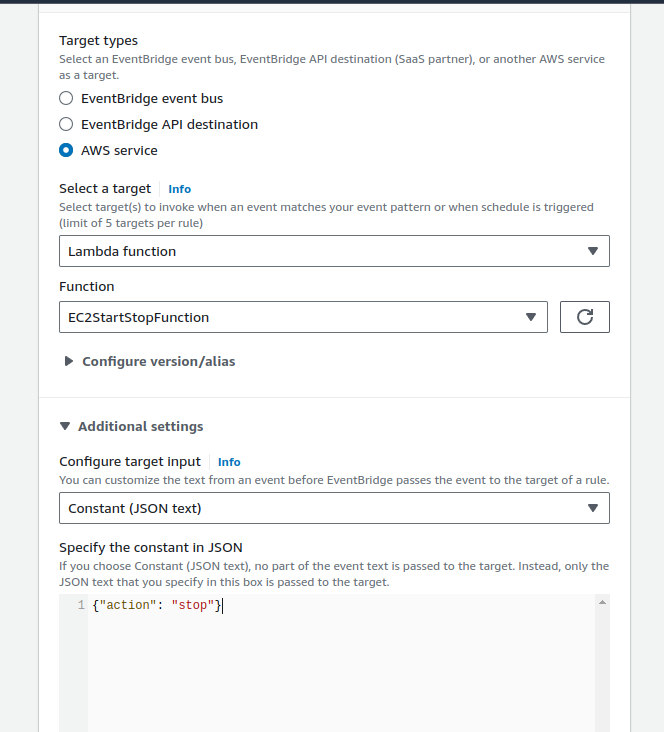Click the arrow on EC2StartStopFunction selector
The image size is (664, 732).
coord(531,317)
